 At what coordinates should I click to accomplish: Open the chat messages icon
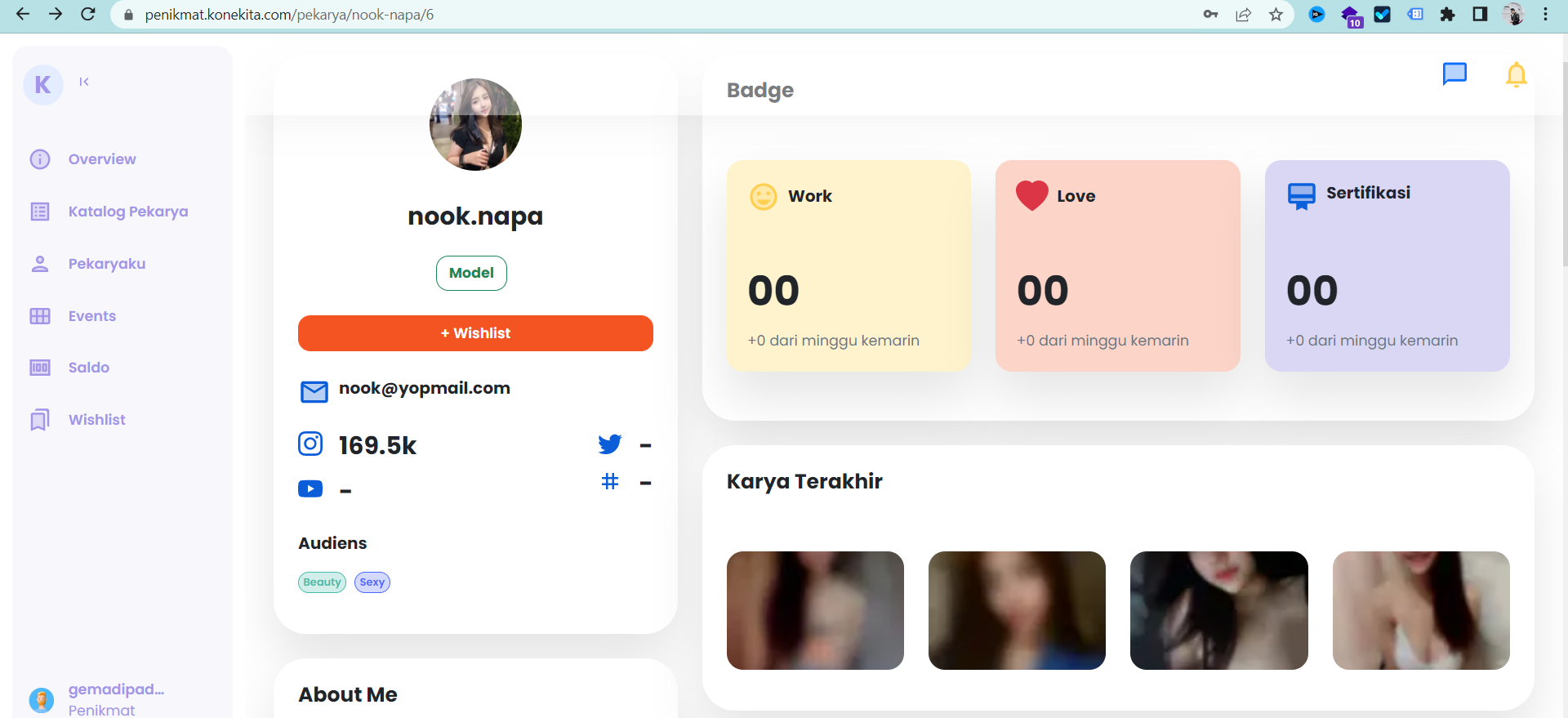point(1454,74)
